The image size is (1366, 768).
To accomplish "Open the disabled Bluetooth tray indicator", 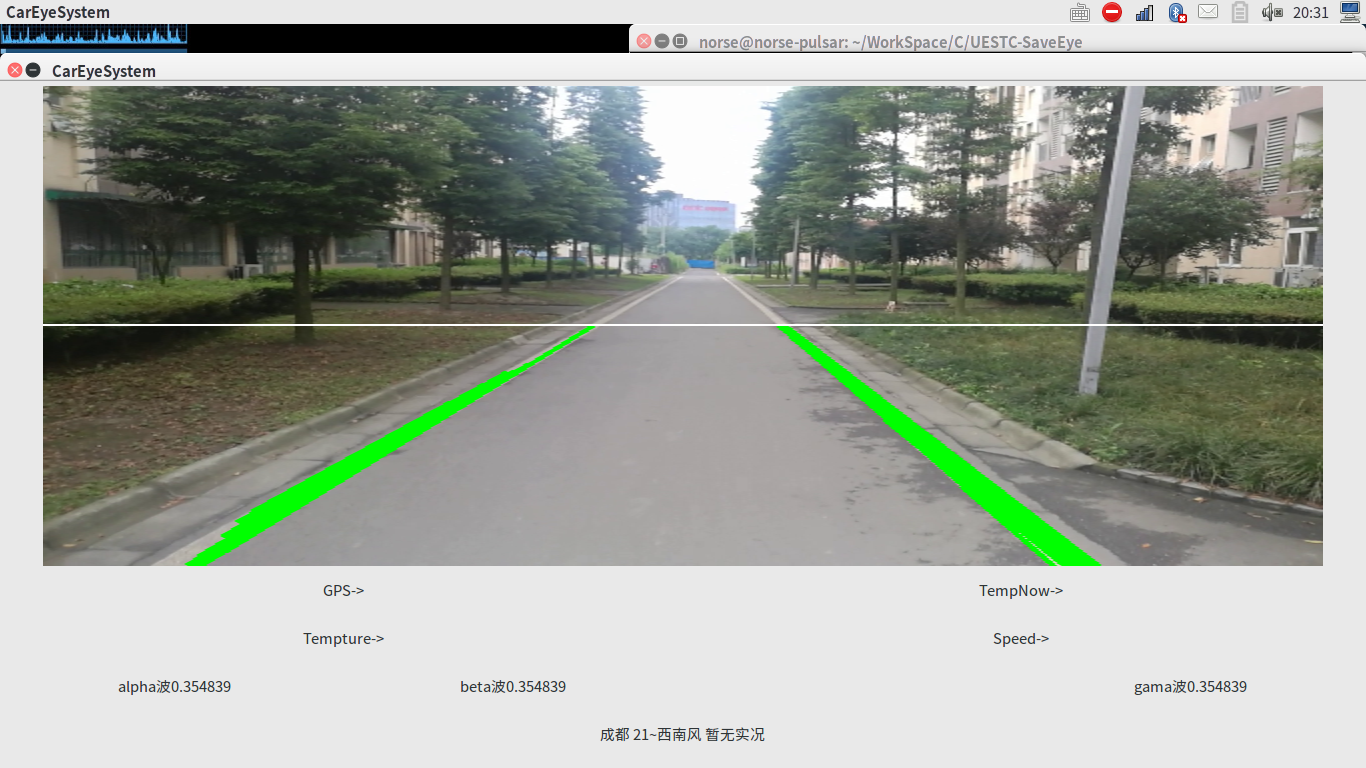I will click(1177, 12).
